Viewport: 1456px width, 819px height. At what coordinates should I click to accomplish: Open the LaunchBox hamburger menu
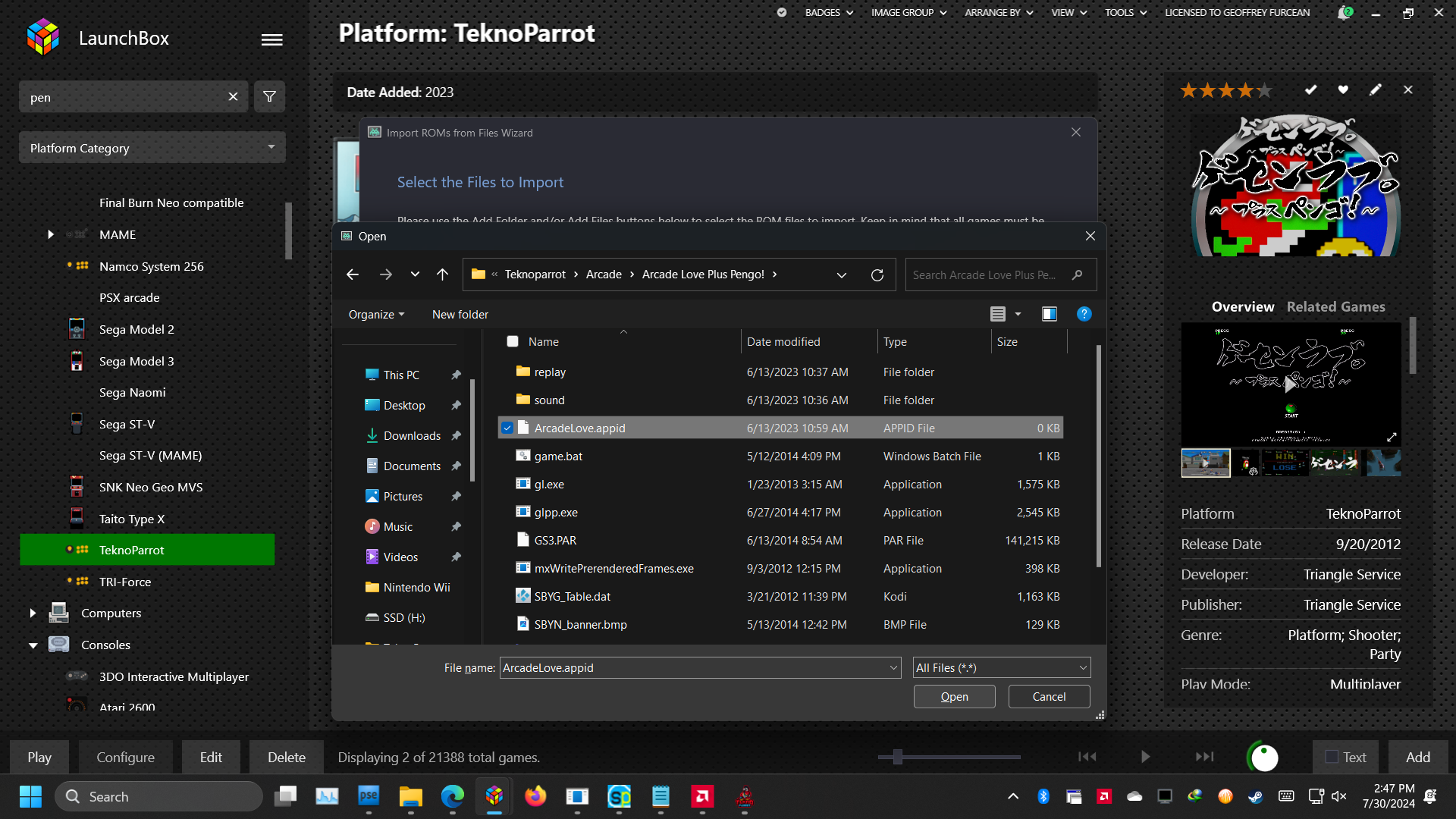click(x=271, y=39)
